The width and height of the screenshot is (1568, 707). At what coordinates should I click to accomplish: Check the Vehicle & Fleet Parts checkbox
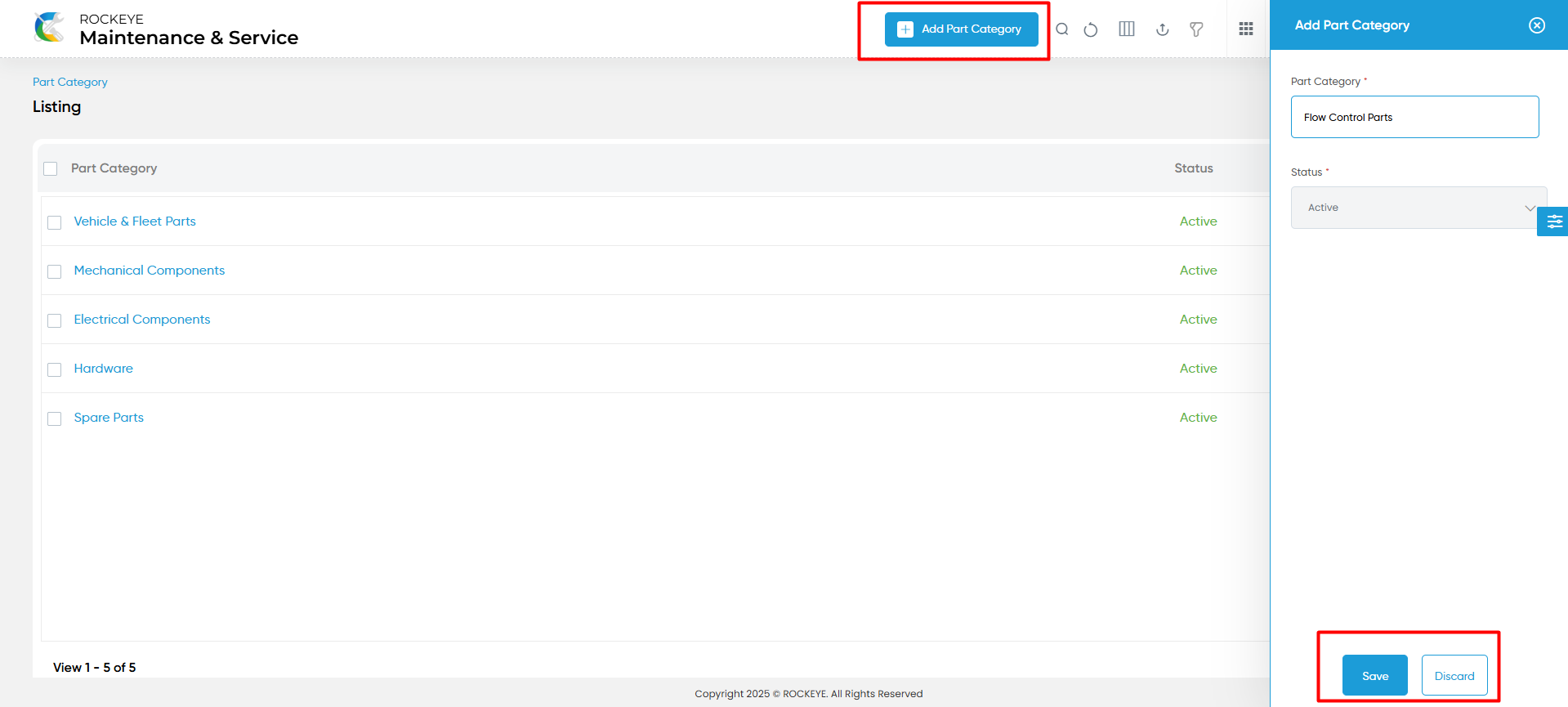(x=55, y=222)
